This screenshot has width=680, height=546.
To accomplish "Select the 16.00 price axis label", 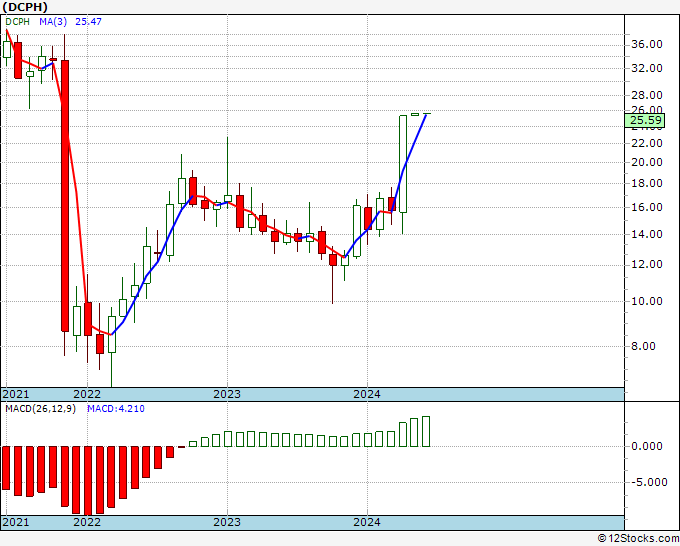I will 647,207.
